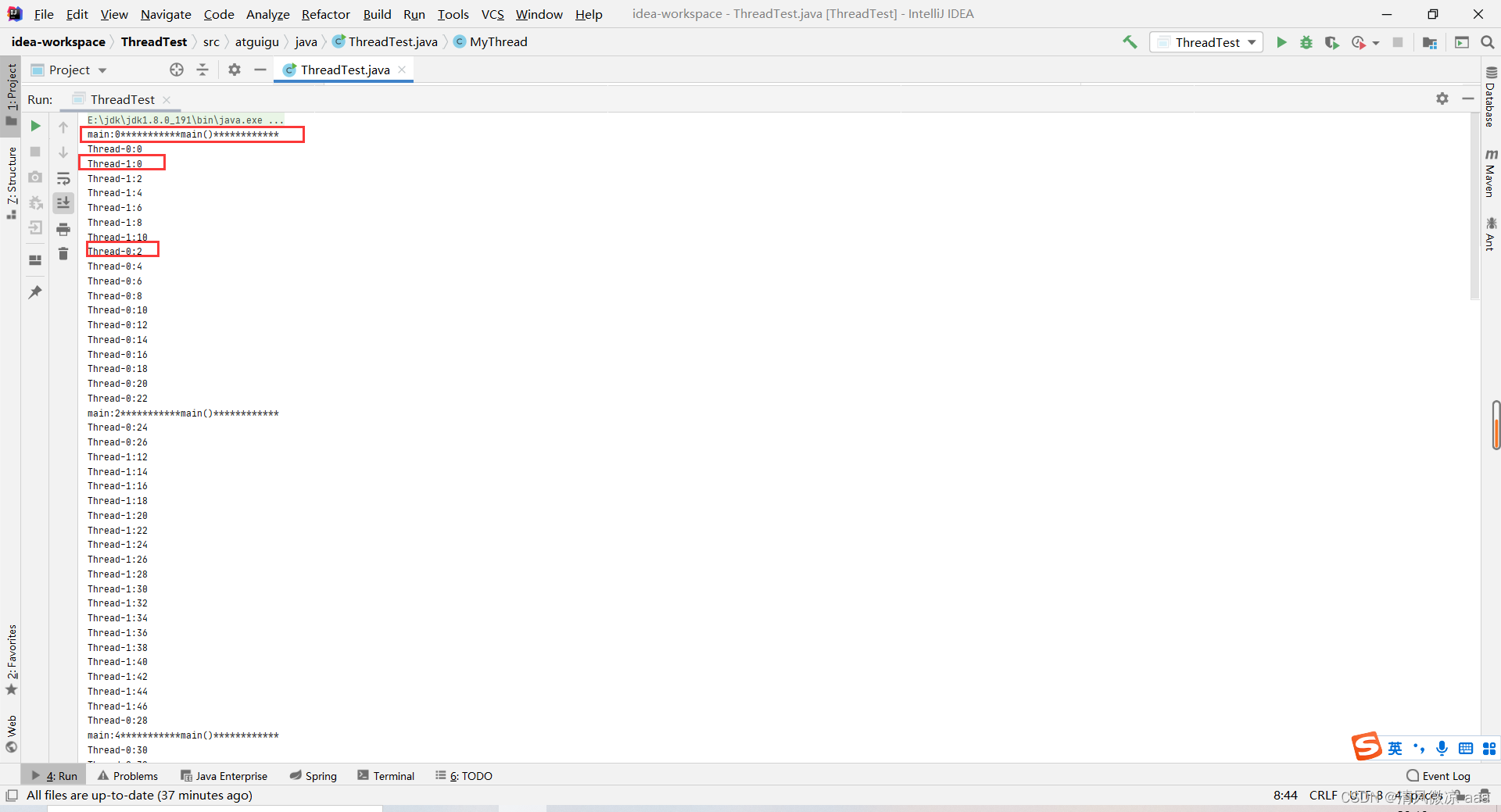This screenshot has width=1501, height=812.
Task: Toggle the Structure side panel
Action: [11, 183]
